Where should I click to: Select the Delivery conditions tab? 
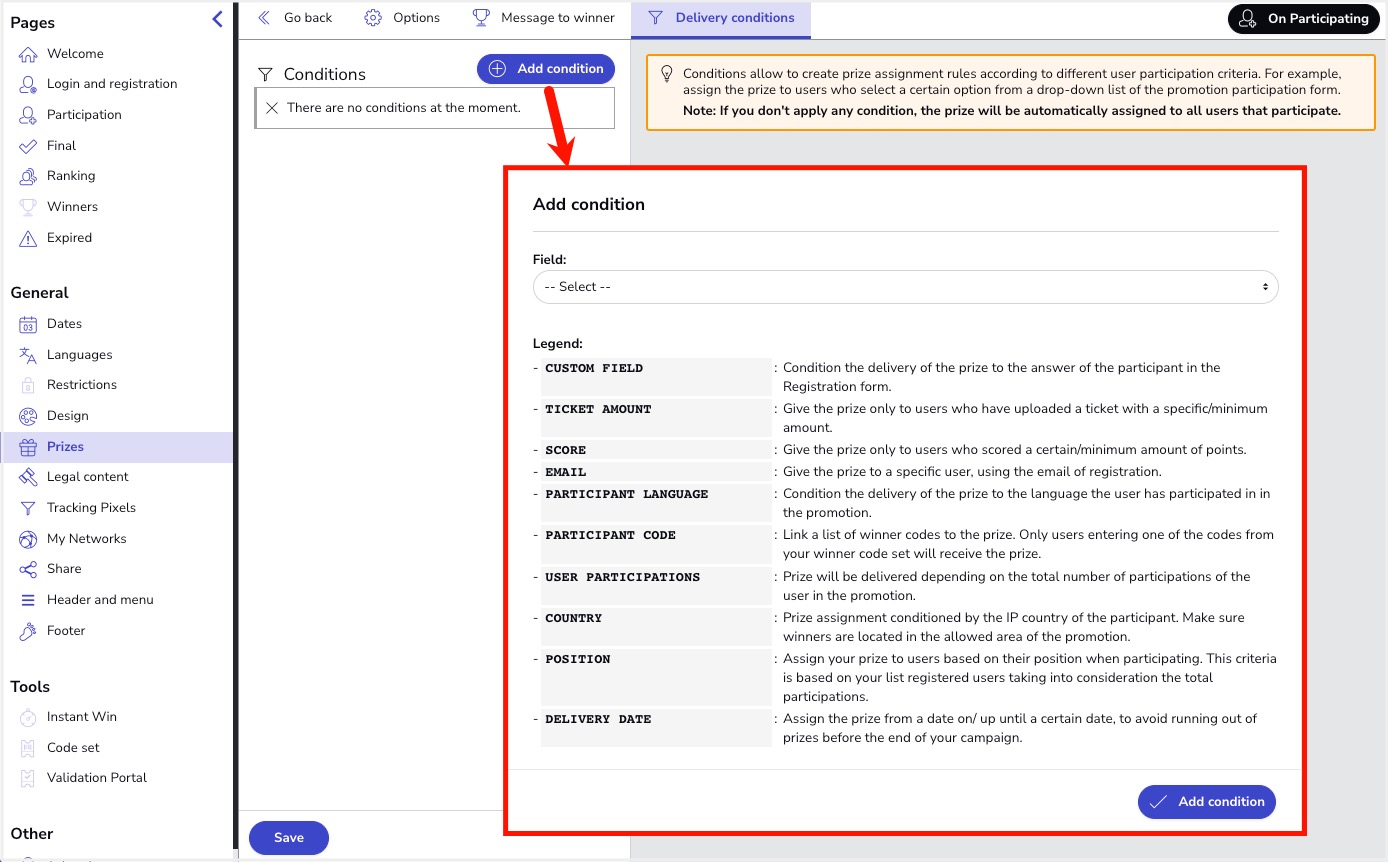721,18
